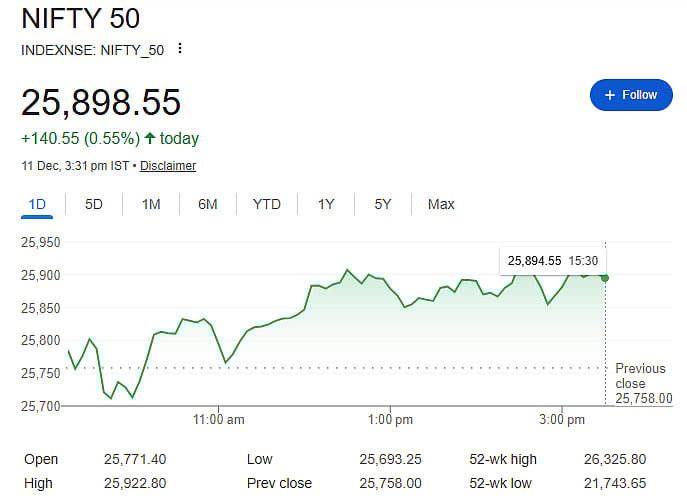Image resolution: width=687 pixels, height=502 pixels.
Task: Open the three-dot more options menu
Action: click(179, 48)
